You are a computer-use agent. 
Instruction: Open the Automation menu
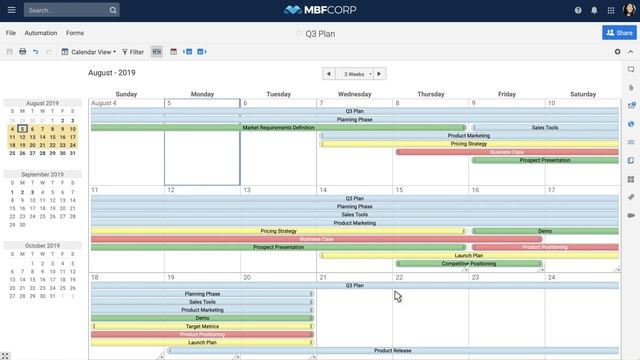41,33
